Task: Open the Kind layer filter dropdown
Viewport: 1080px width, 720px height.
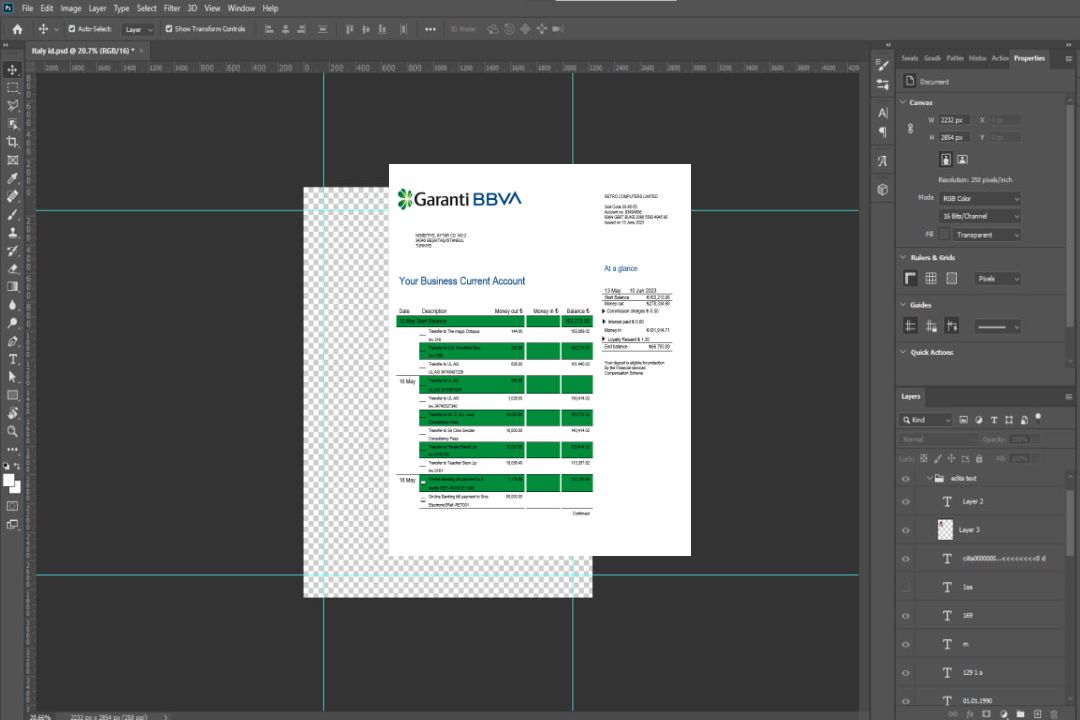Action: (926, 420)
